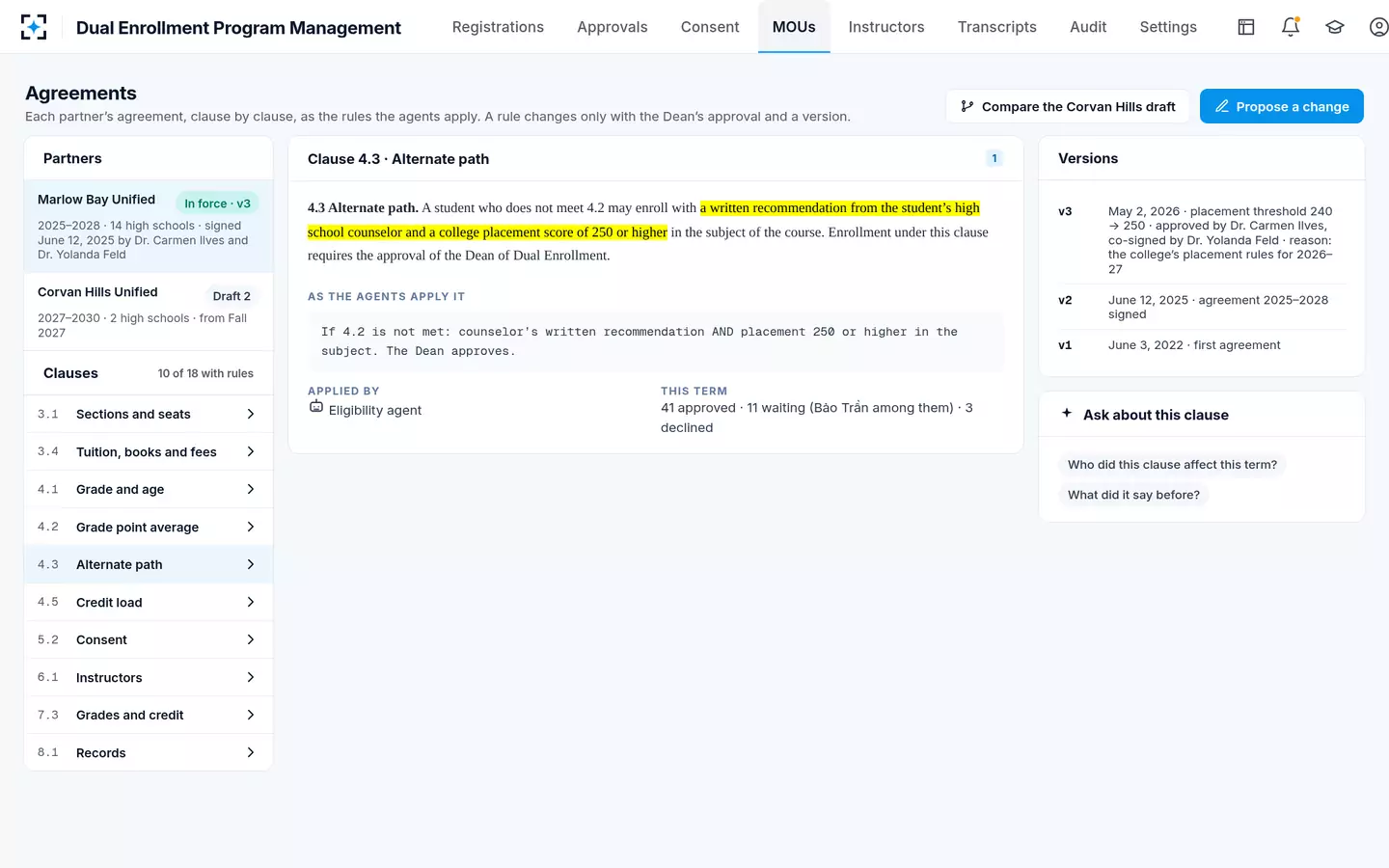Screen dimensions: 1389x868
Task: Click the app logo icon
Action: [34, 27]
